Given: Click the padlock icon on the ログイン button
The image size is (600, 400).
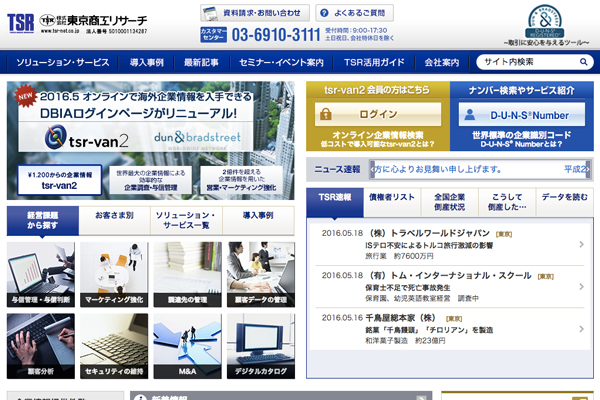Looking at the screenshot, I should tap(326, 114).
